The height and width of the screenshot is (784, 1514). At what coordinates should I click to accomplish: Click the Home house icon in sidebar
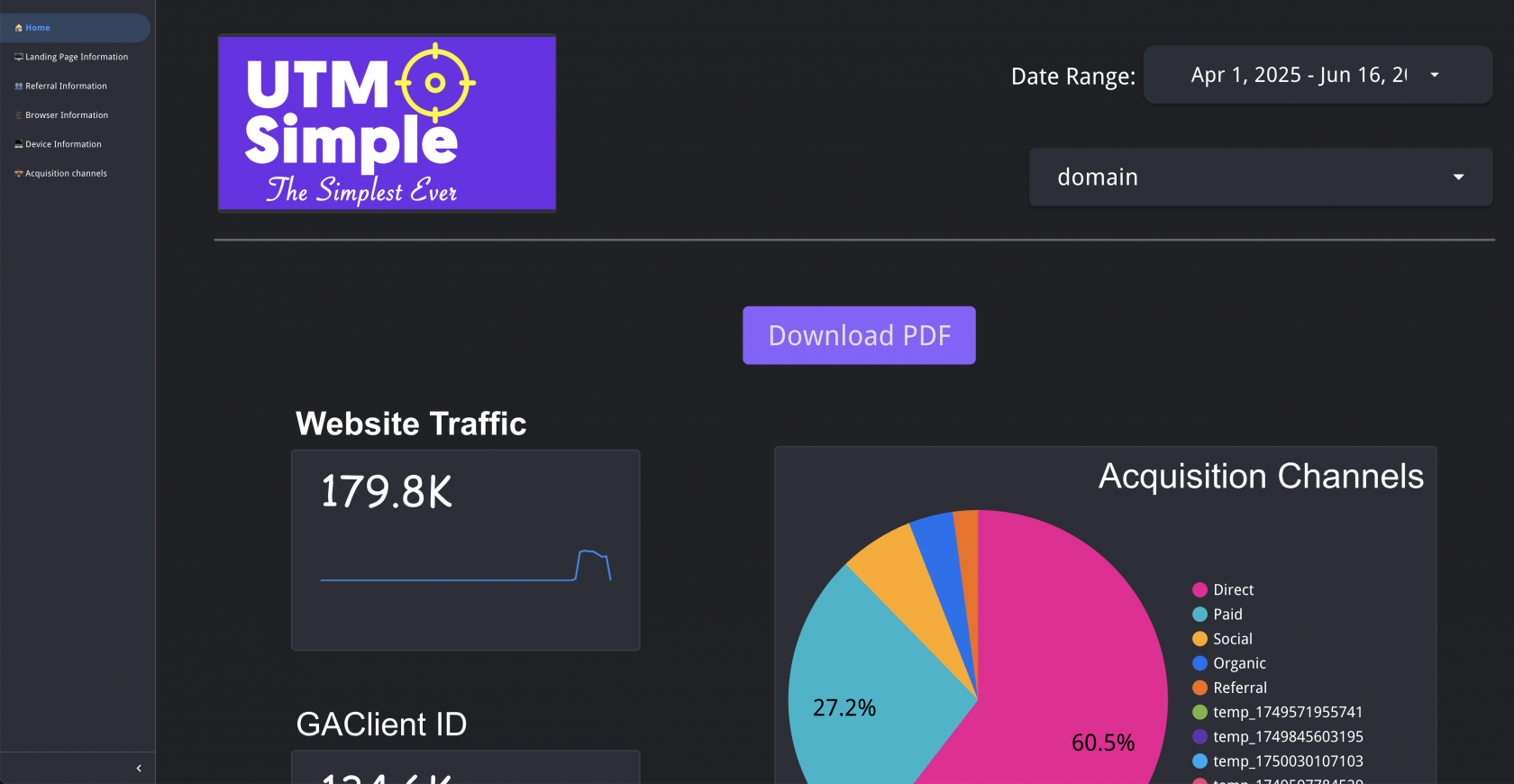[19, 28]
